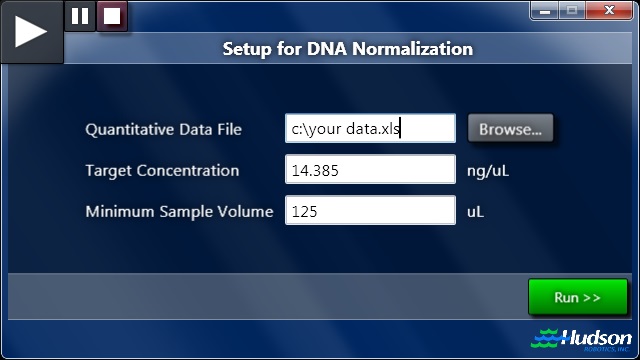Focus the Quantitative Data File path field
The width and height of the screenshot is (640, 360).
(370, 129)
